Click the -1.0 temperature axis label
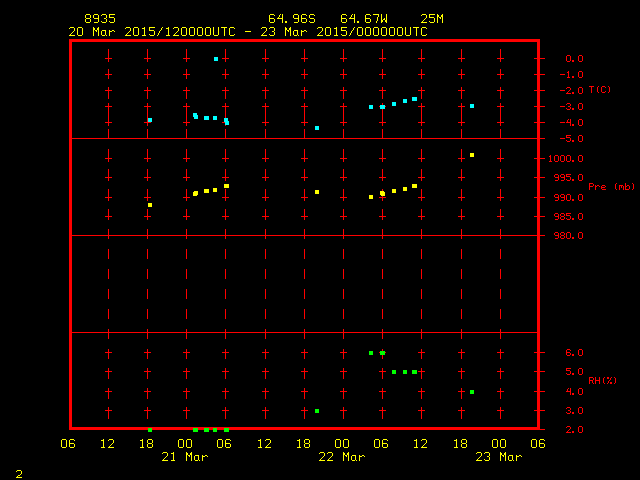Image resolution: width=640 pixels, height=480 pixels. coord(571,75)
